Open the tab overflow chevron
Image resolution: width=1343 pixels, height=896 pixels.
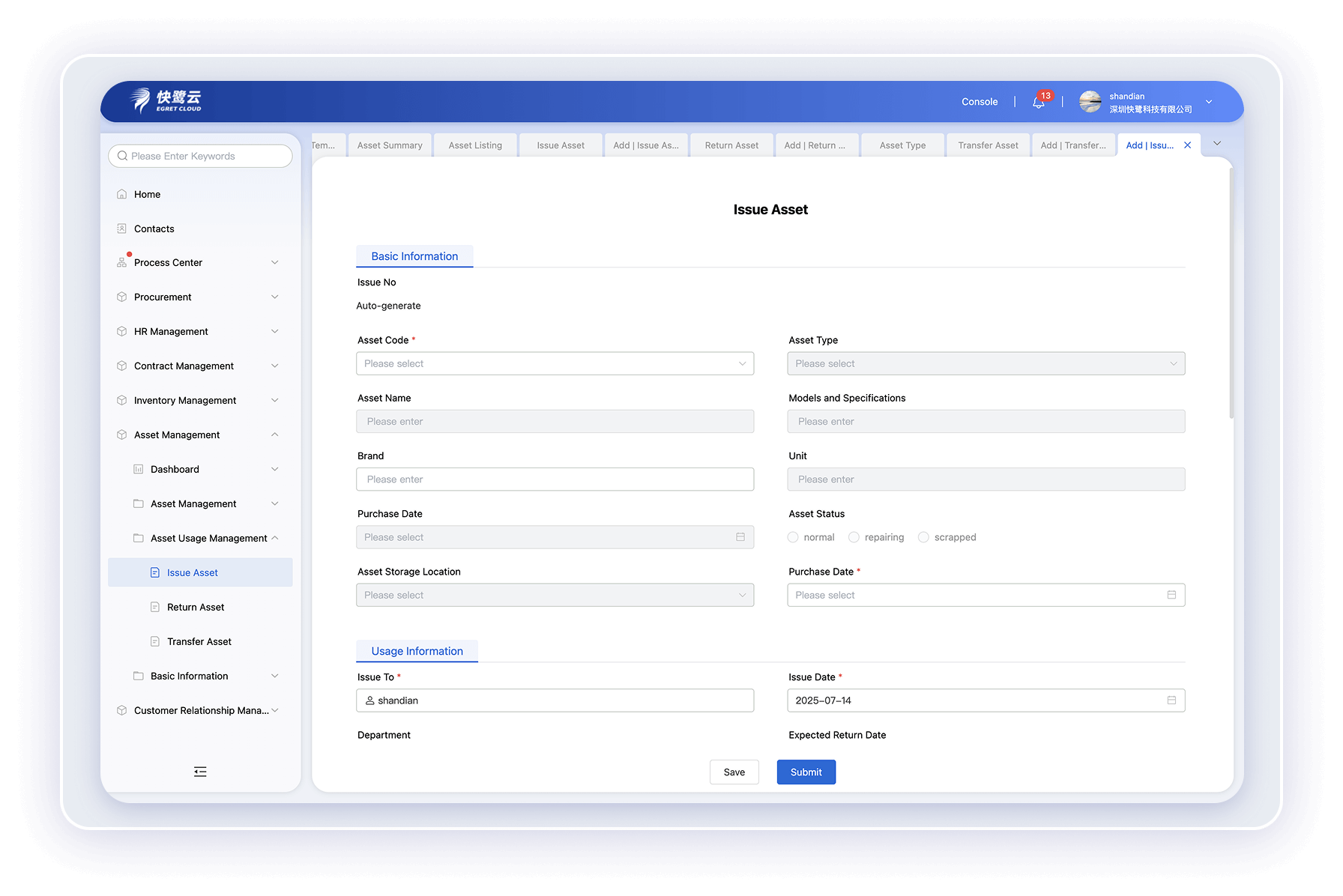[1217, 144]
